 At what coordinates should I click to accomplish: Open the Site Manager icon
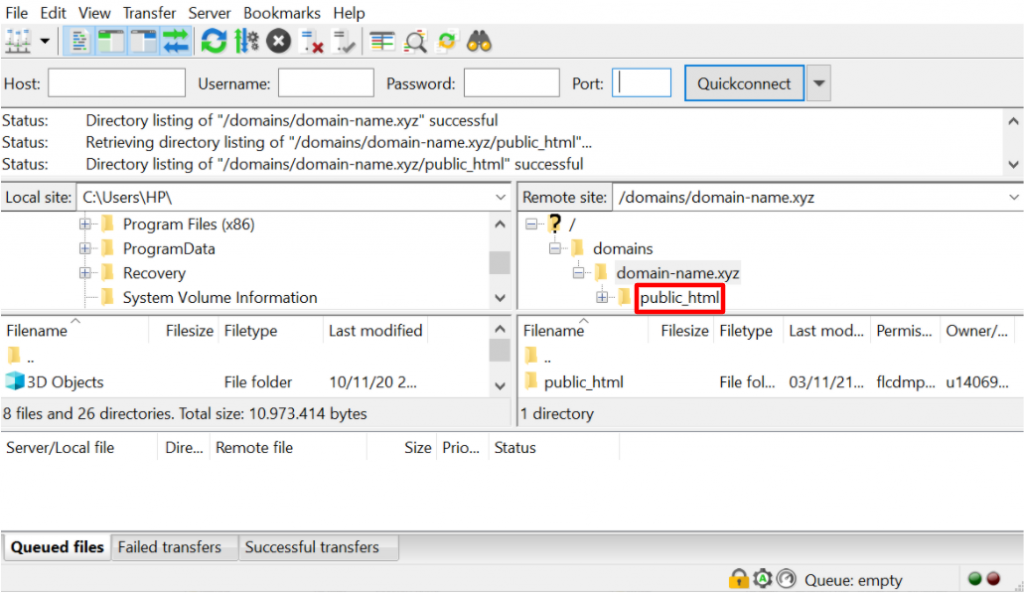(18, 41)
